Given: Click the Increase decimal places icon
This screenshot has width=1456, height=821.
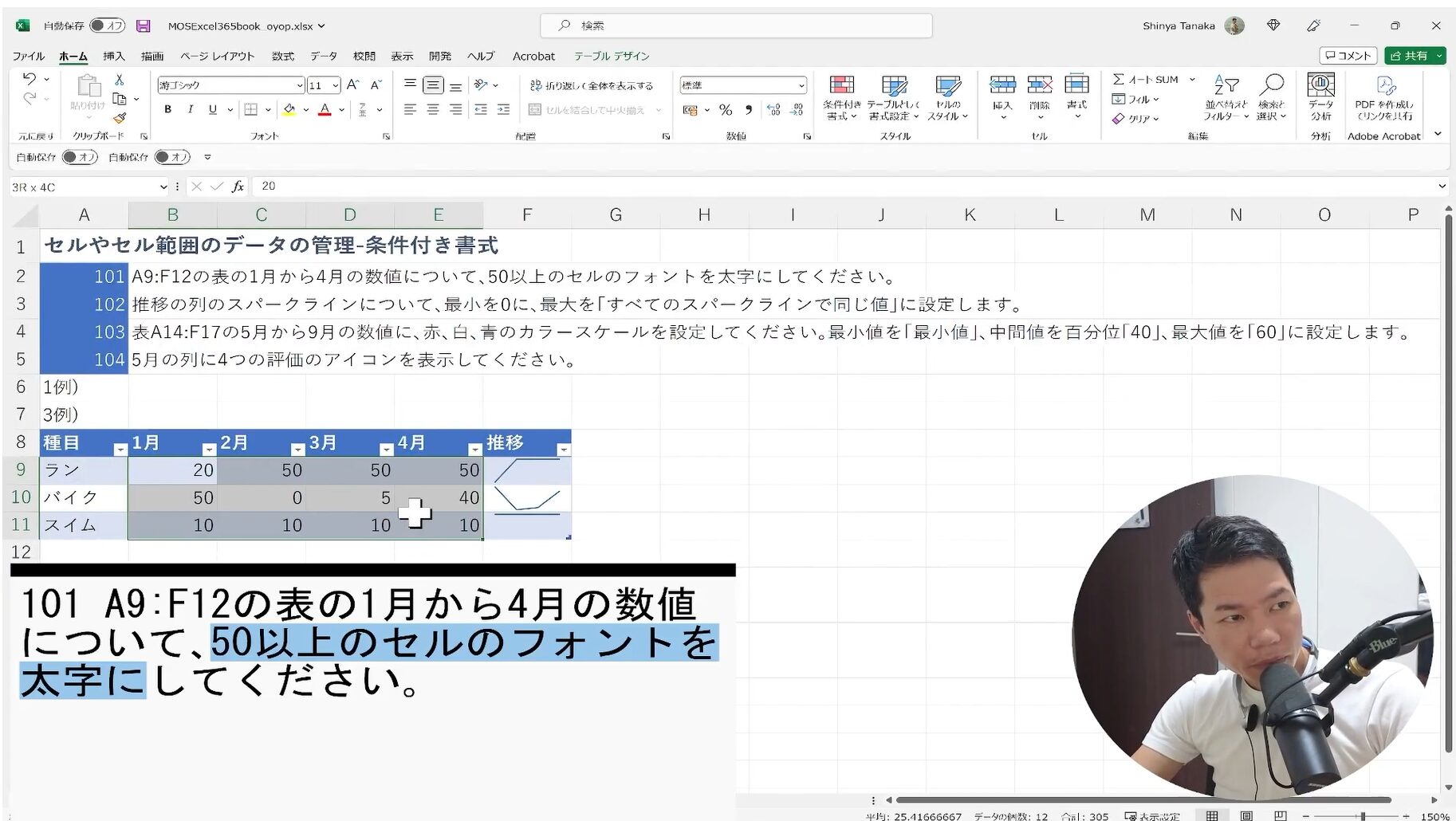Looking at the screenshot, I should pyautogui.click(x=773, y=110).
